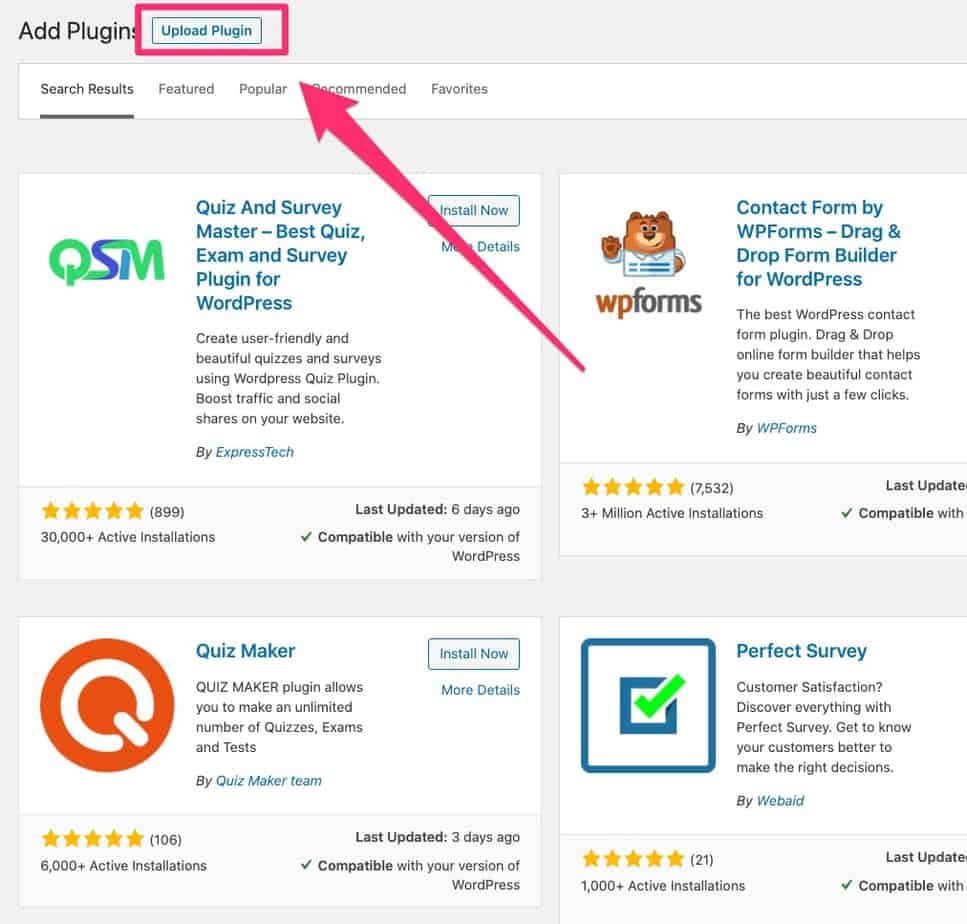Open More Details for Quiz And Survey Master
The width and height of the screenshot is (967, 924).
(x=480, y=247)
